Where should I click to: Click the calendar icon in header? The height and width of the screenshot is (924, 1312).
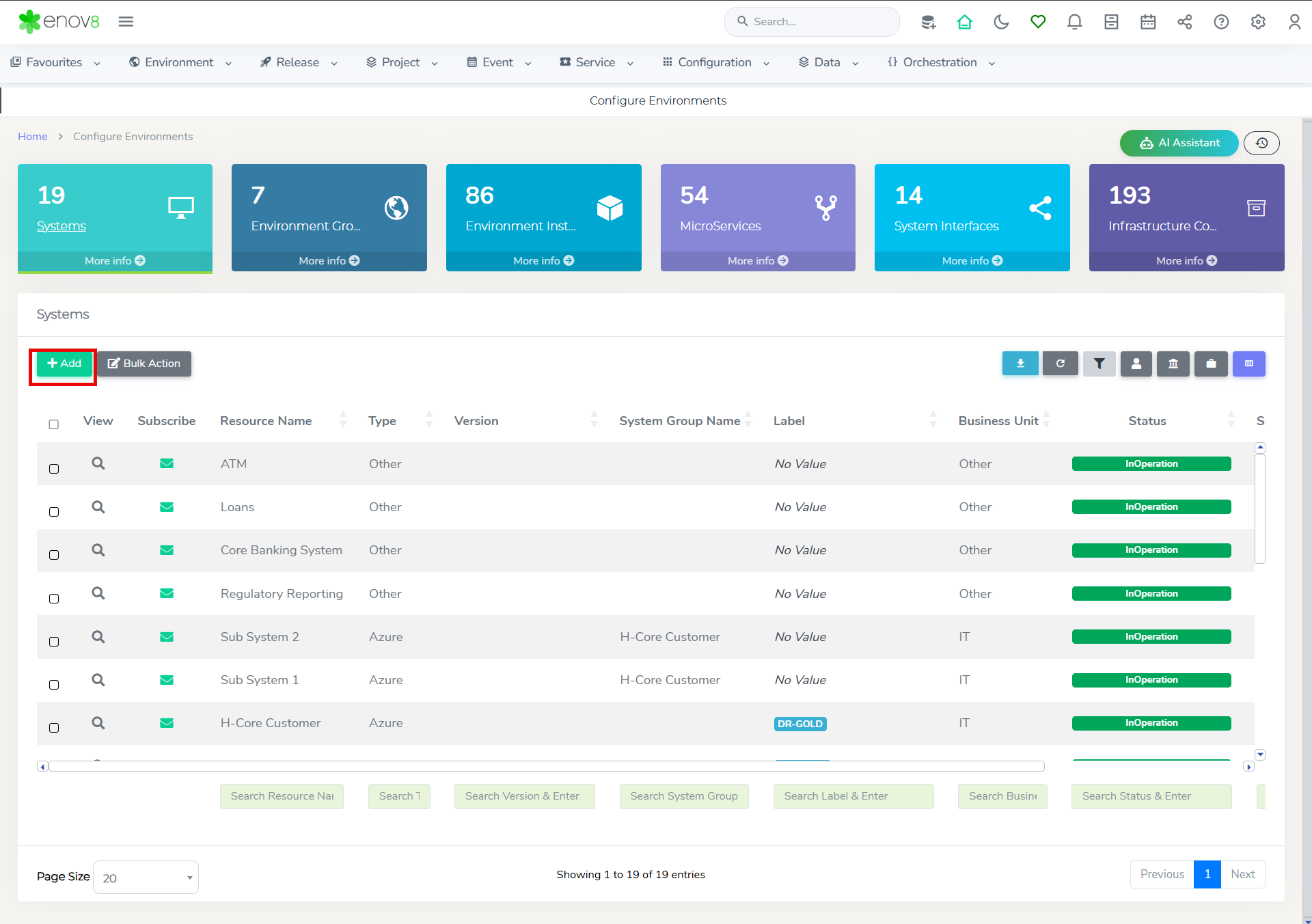tap(1148, 22)
